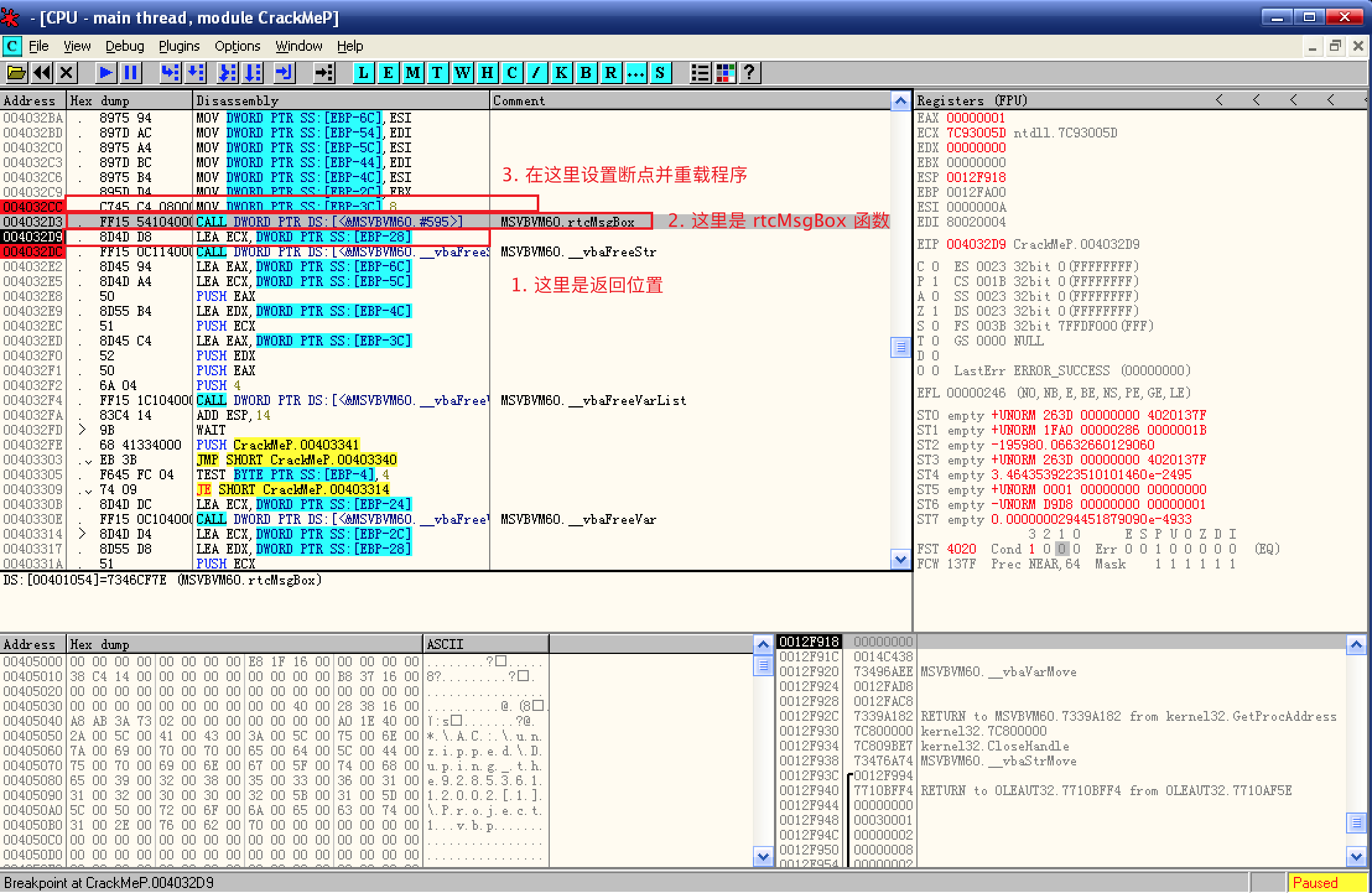Screen dimensions: 1372x893
Task: Show Executable modules with E button
Action: point(388,73)
